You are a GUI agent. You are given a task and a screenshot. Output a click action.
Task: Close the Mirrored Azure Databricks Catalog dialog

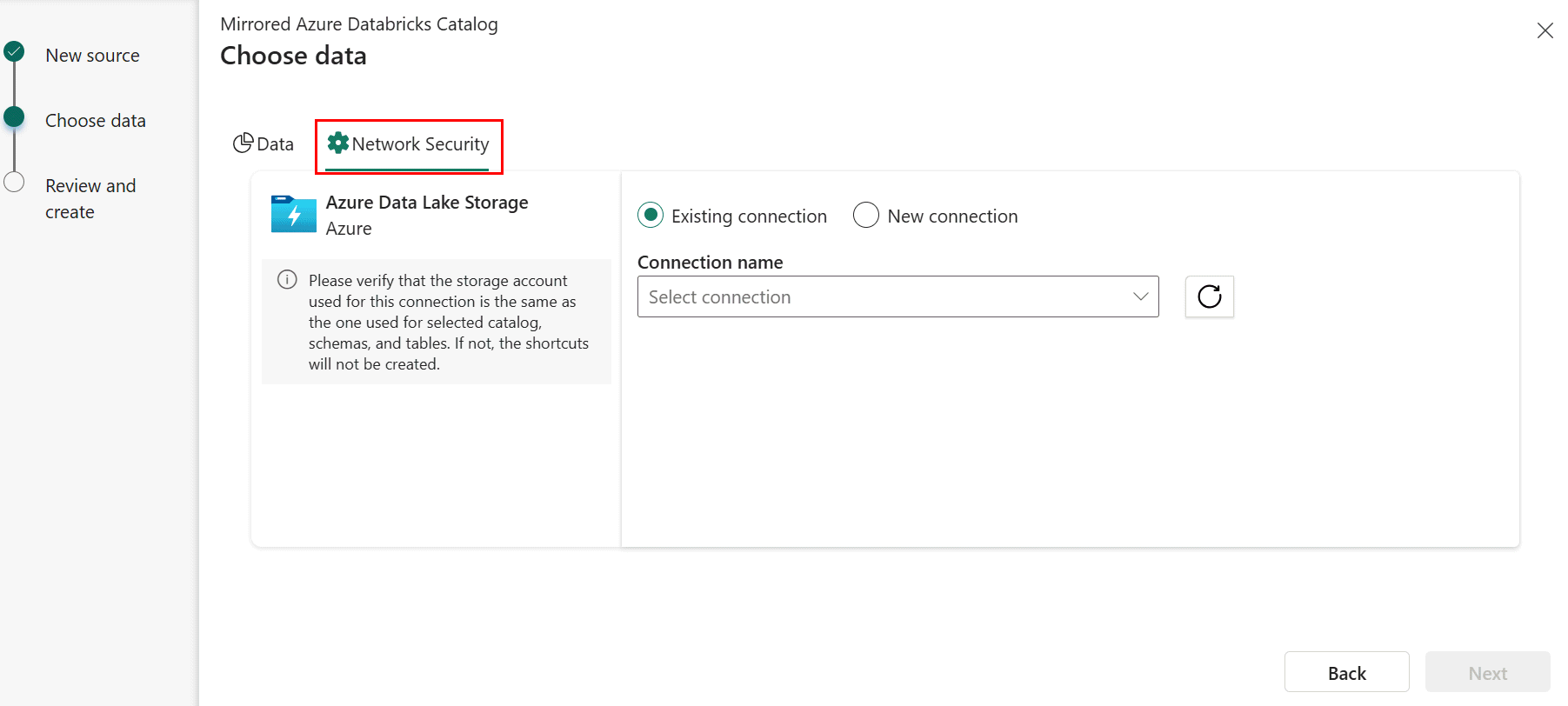[1545, 30]
